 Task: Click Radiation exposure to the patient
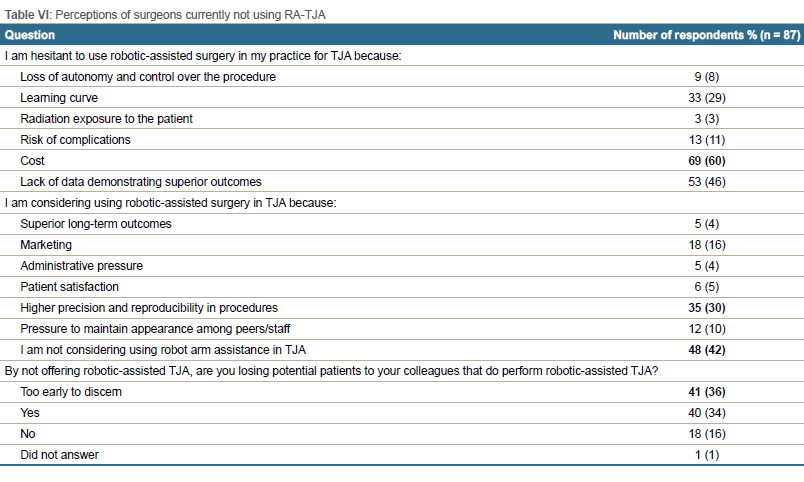click(106, 118)
